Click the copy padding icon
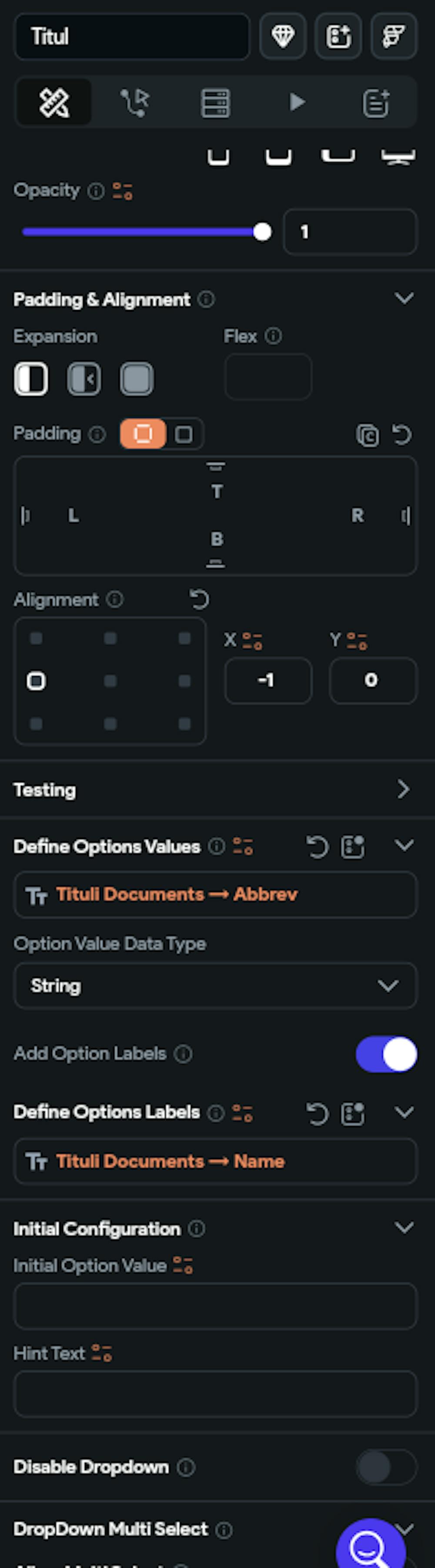435x1568 pixels. tap(367, 435)
